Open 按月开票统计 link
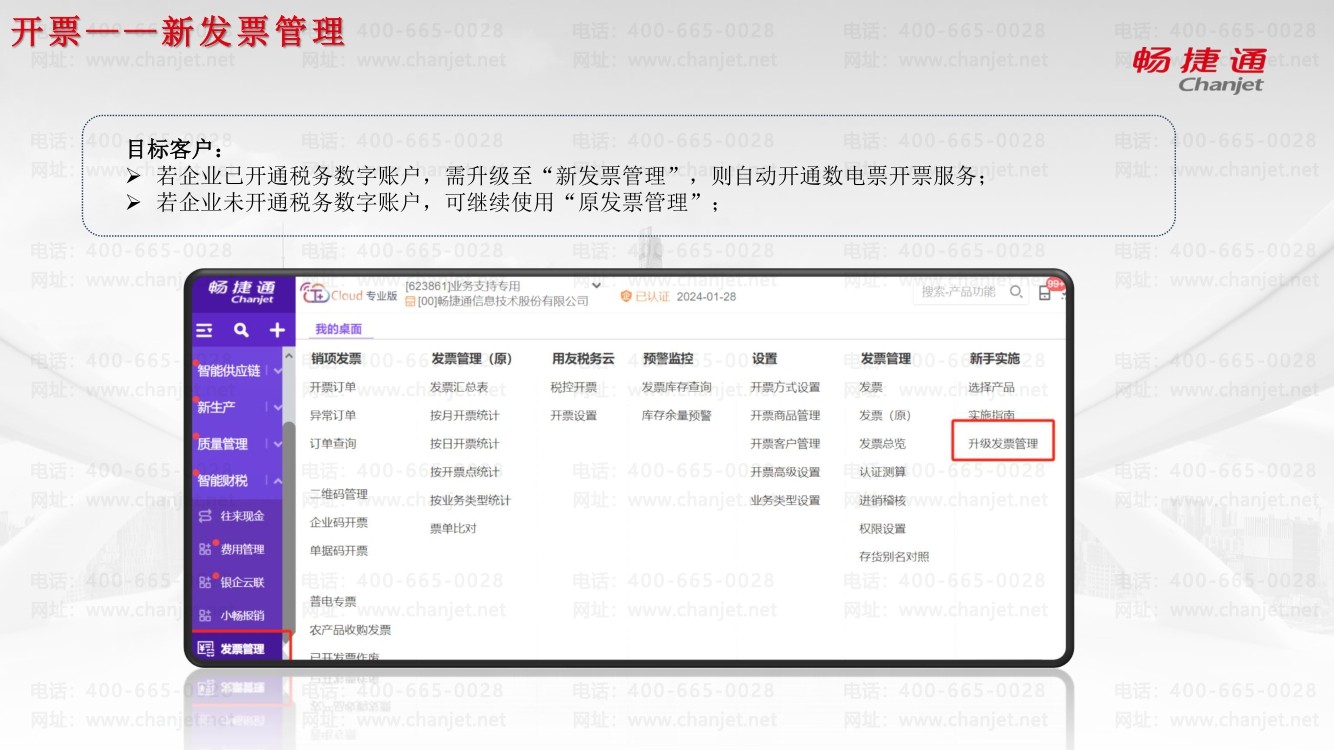Image resolution: width=1334 pixels, height=750 pixels. (x=465, y=415)
